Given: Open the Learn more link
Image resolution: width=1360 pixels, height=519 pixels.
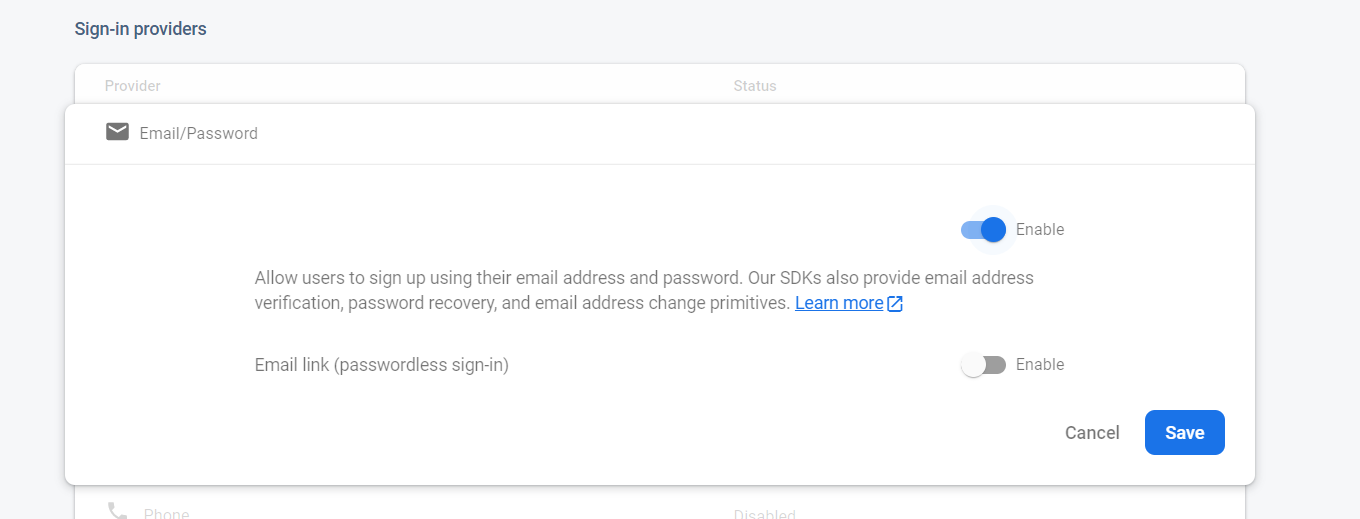Looking at the screenshot, I should coord(839,303).
